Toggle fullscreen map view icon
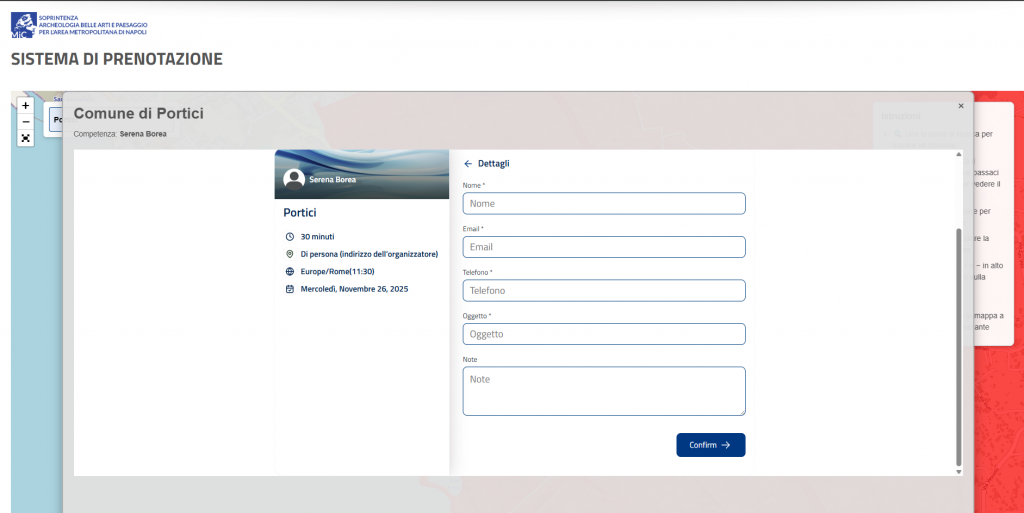The width and height of the screenshot is (1024, 513). coord(26,138)
